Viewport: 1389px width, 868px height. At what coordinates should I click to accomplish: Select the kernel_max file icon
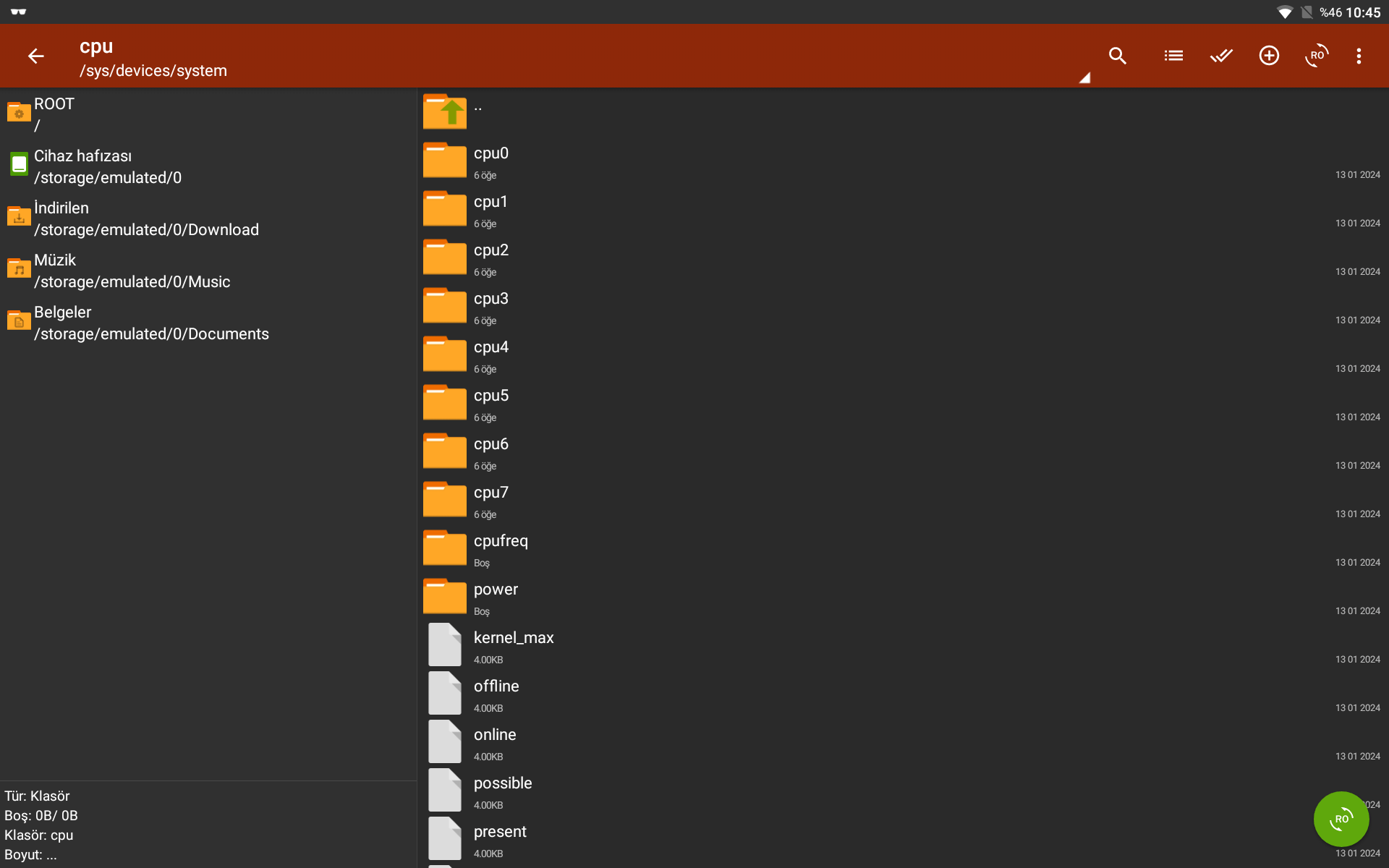(445, 644)
